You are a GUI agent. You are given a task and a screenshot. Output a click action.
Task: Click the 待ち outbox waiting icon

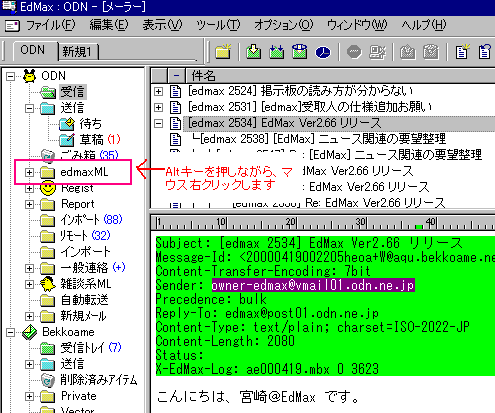(x=67, y=124)
